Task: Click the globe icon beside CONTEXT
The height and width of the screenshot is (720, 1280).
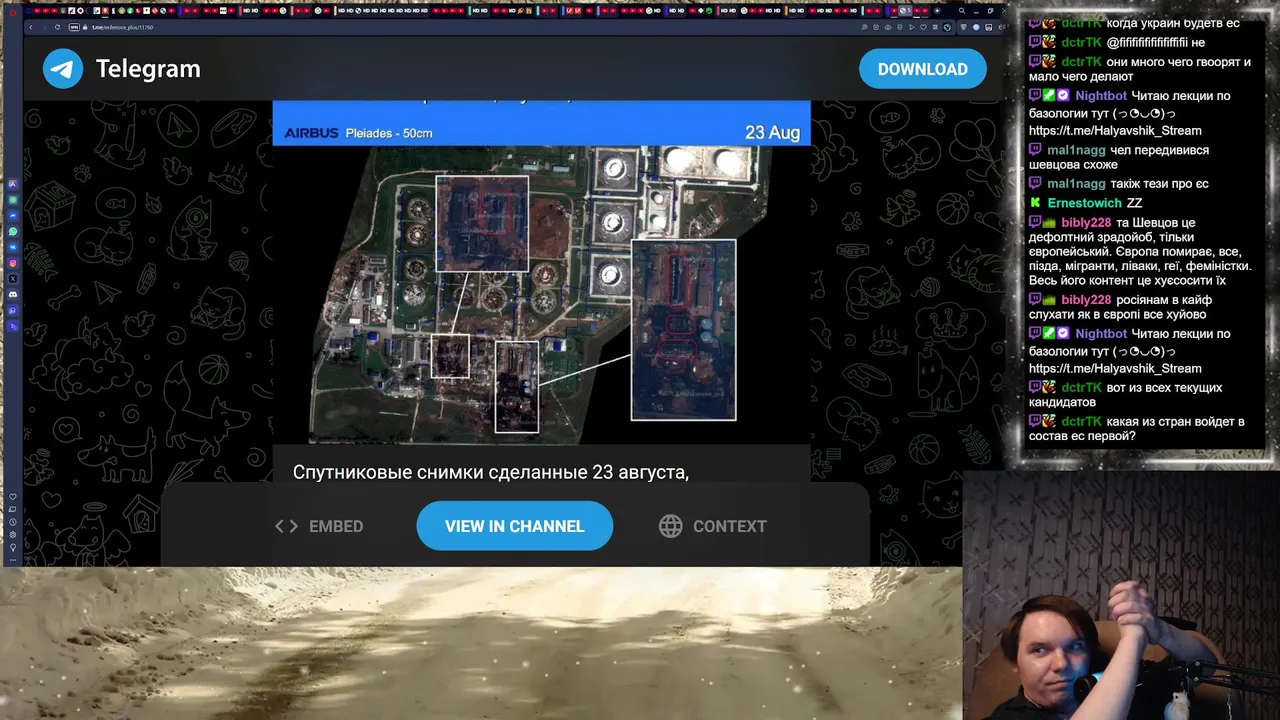Action: pos(670,526)
